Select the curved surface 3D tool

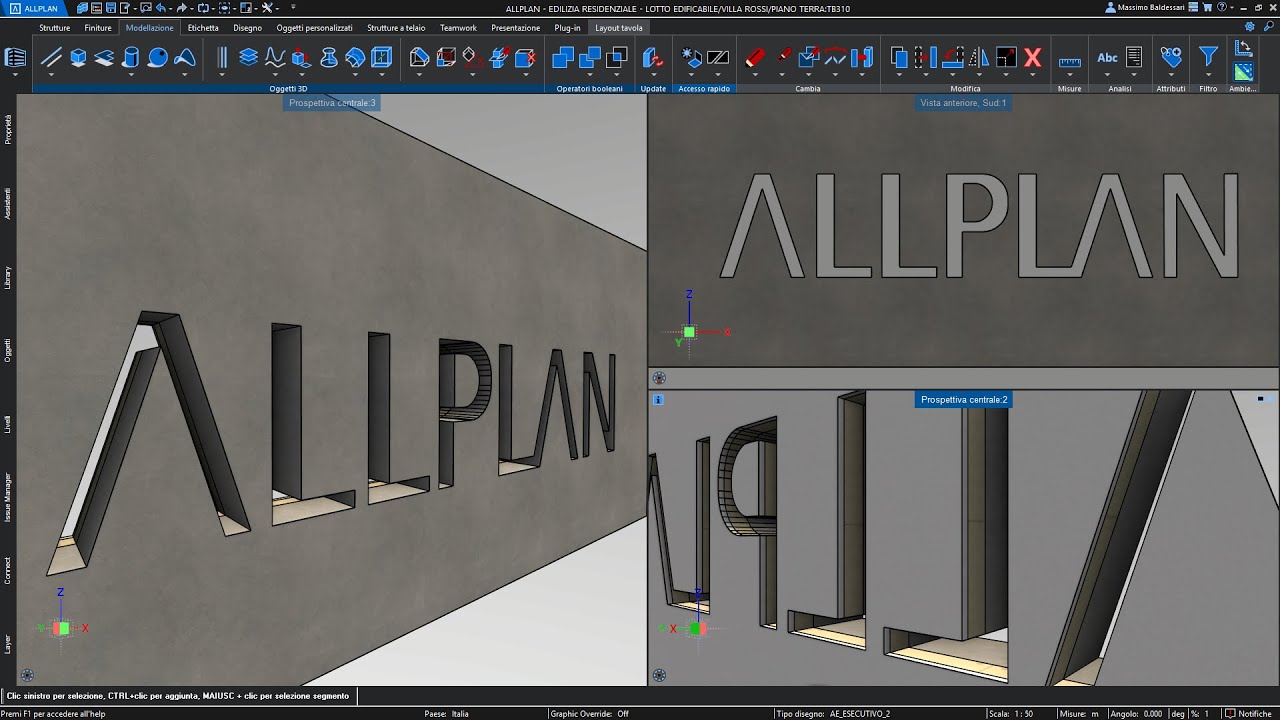pos(184,58)
